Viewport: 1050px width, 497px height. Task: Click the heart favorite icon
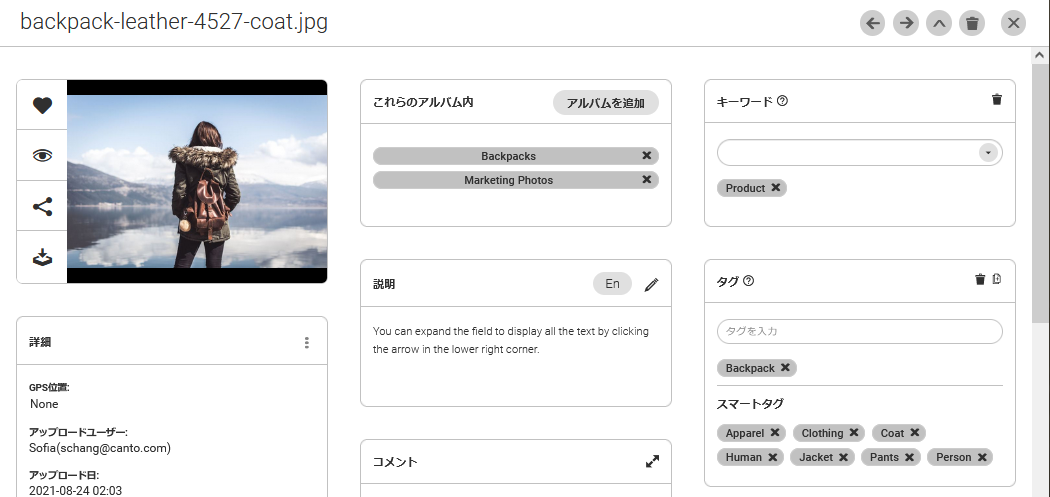click(42, 106)
